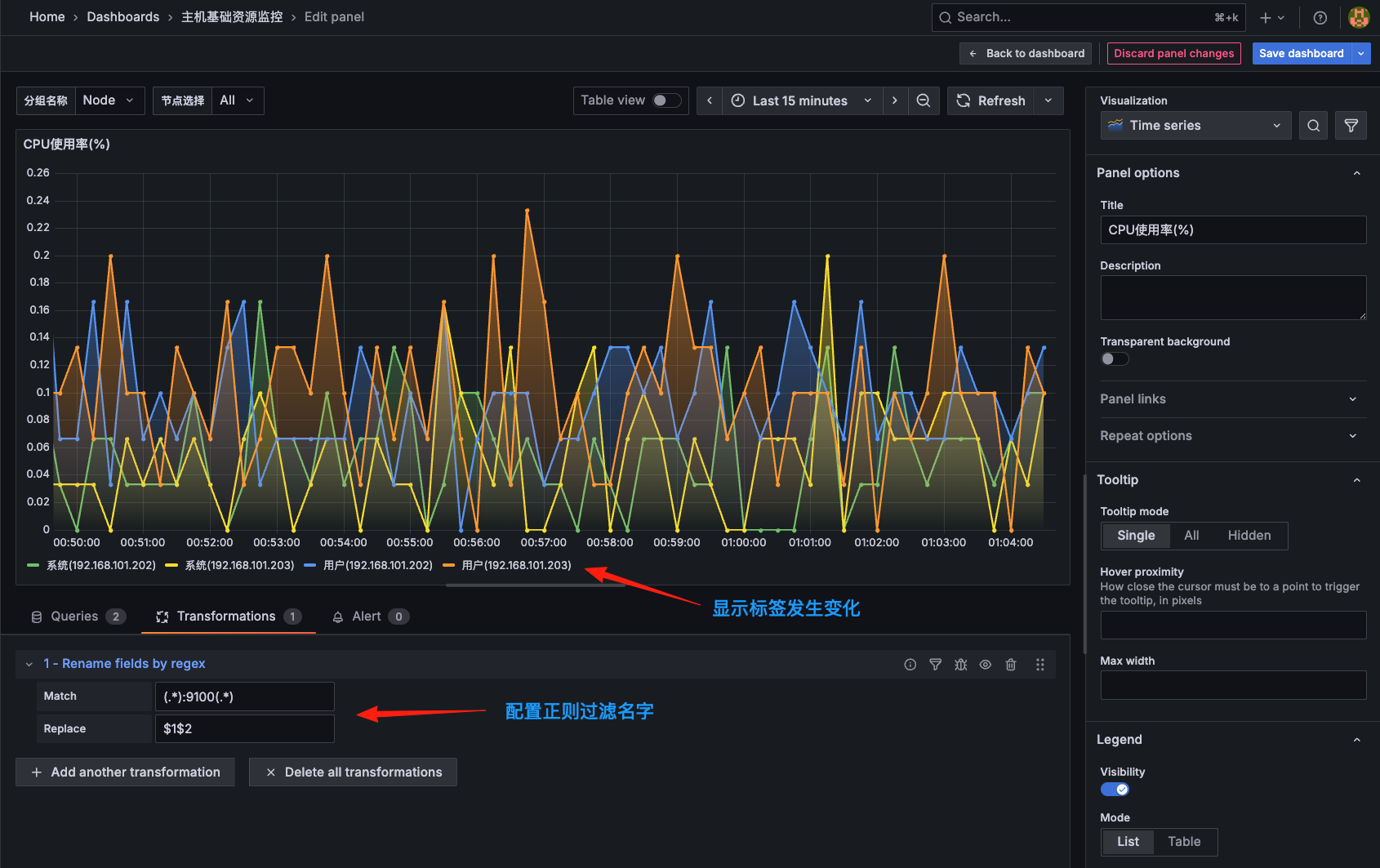The width and height of the screenshot is (1380, 868).
Task: Open the Alert tab
Action: tap(367, 616)
